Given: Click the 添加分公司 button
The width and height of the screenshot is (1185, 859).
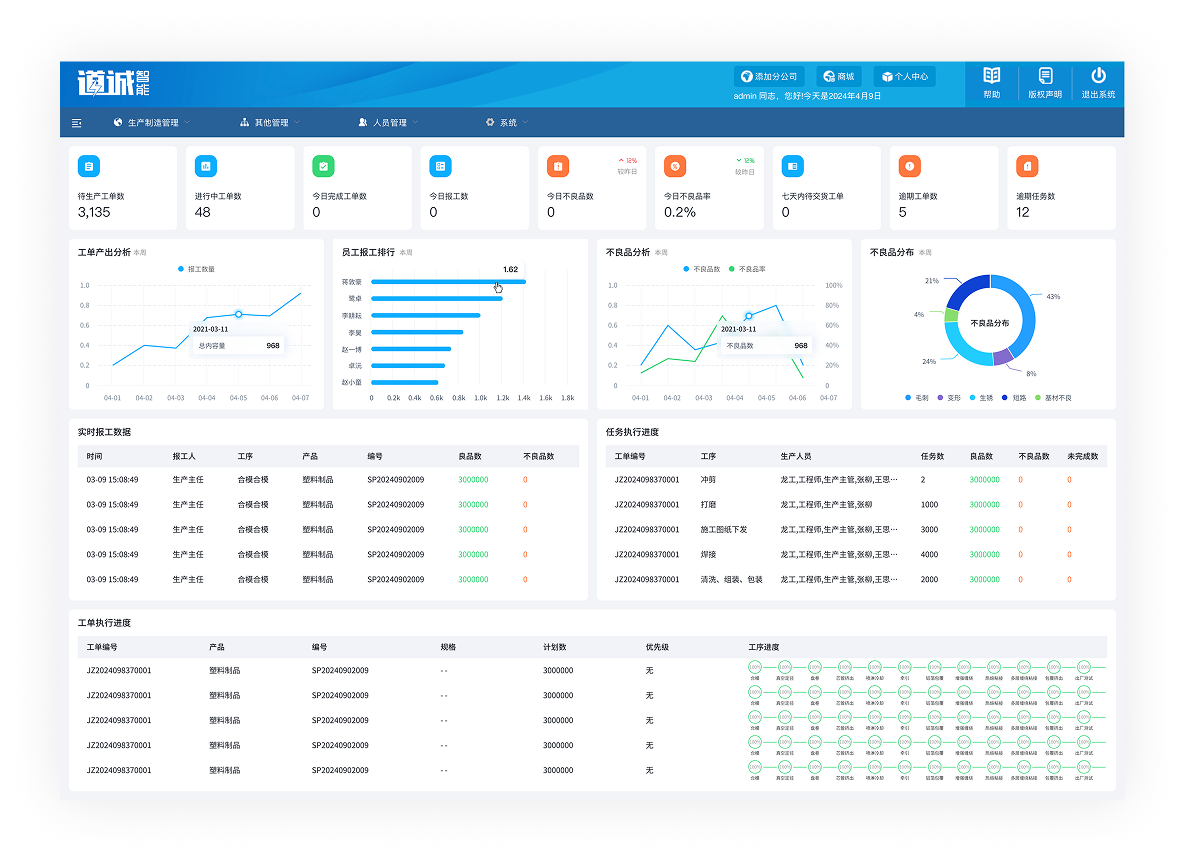Looking at the screenshot, I should click(x=769, y=76).
